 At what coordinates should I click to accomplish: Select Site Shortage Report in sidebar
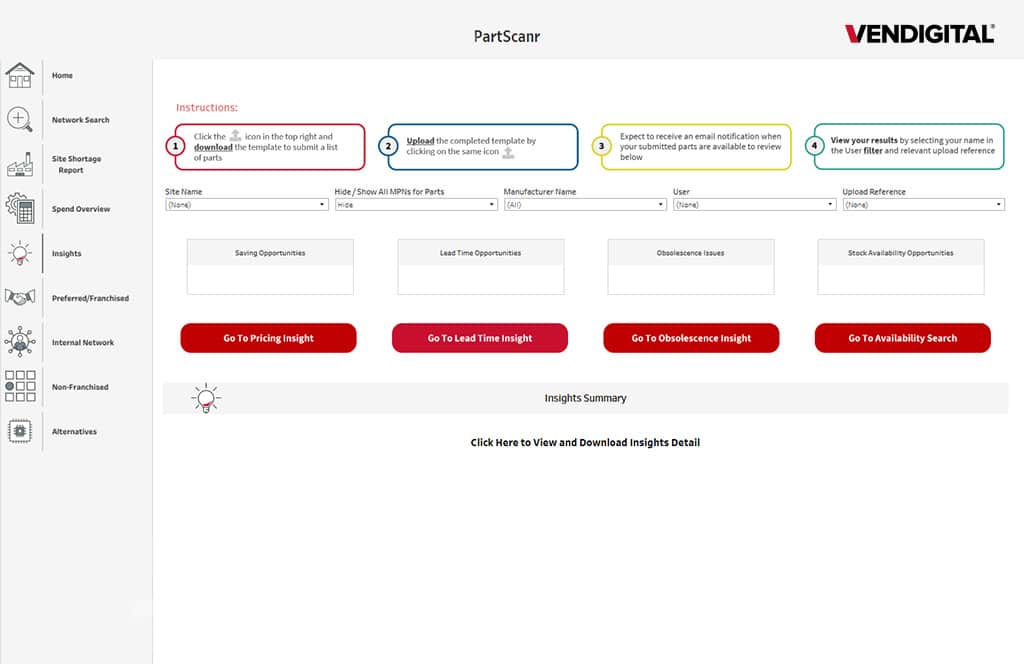point(76,165)
